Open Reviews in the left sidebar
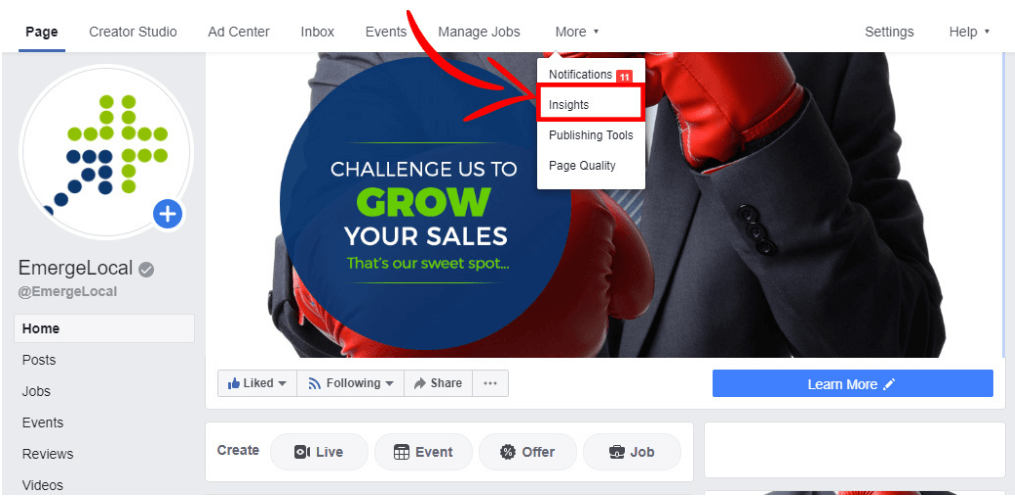The width and height of the screenshot is (1015, 497). (x=48, y=454)
